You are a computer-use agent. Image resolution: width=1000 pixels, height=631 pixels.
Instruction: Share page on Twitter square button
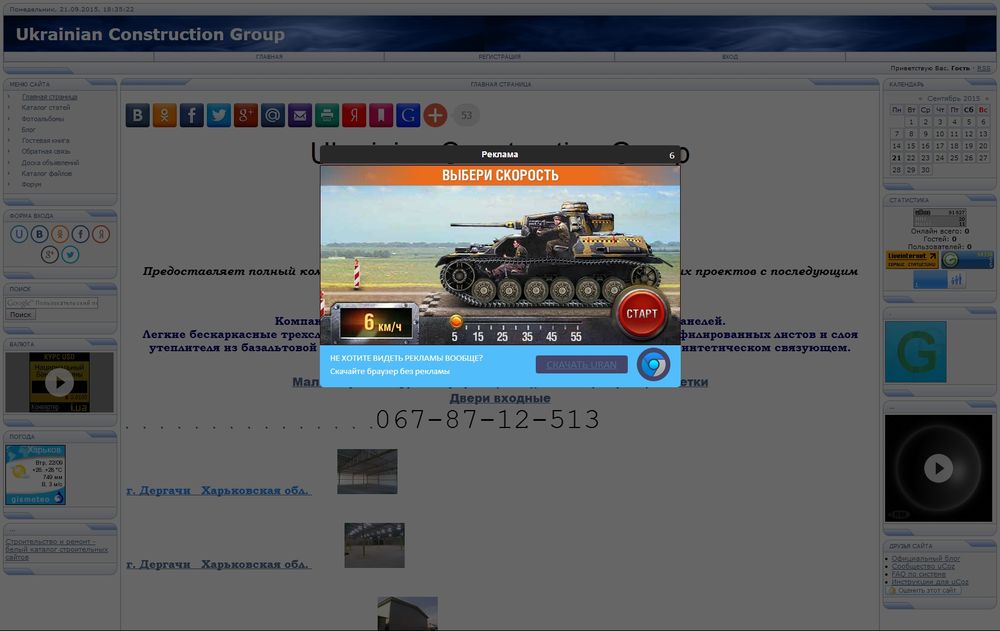(219, 115)
